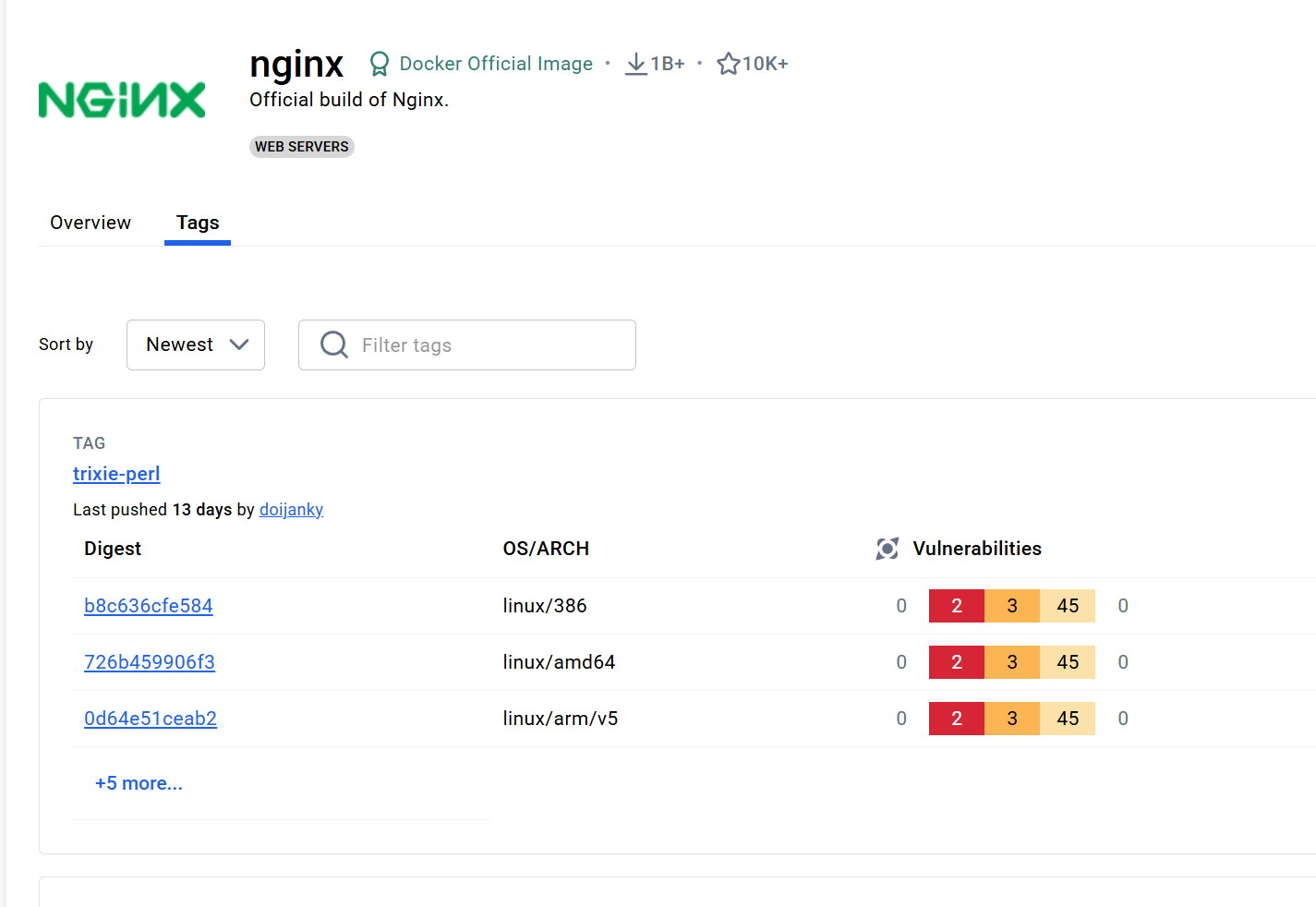Screen dimensions: 1316x907
Task: Focus the Filter tags input field
Action: pyautogui.click(x=467, y=345)
